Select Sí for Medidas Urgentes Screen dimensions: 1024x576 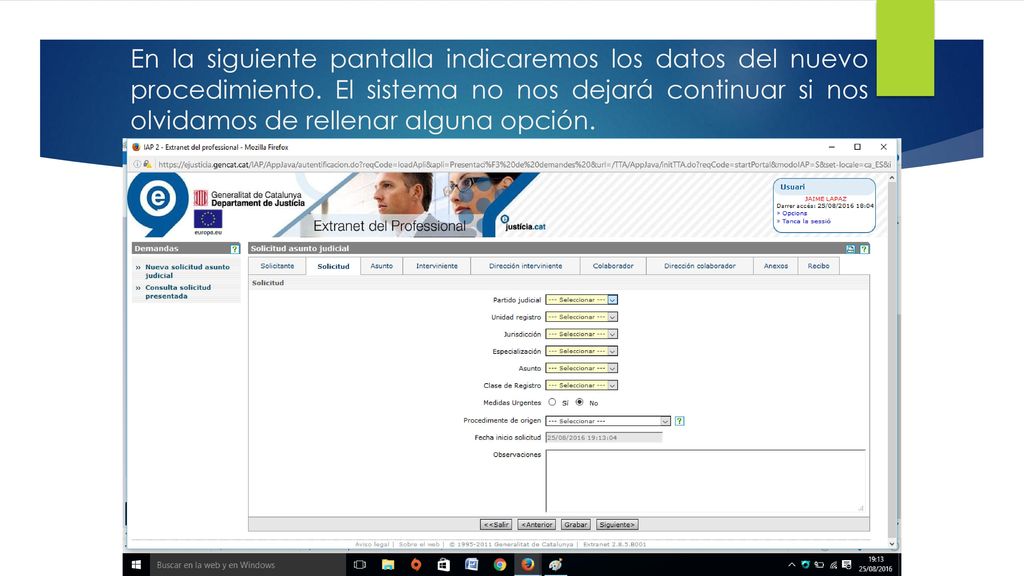click(552, 402)
